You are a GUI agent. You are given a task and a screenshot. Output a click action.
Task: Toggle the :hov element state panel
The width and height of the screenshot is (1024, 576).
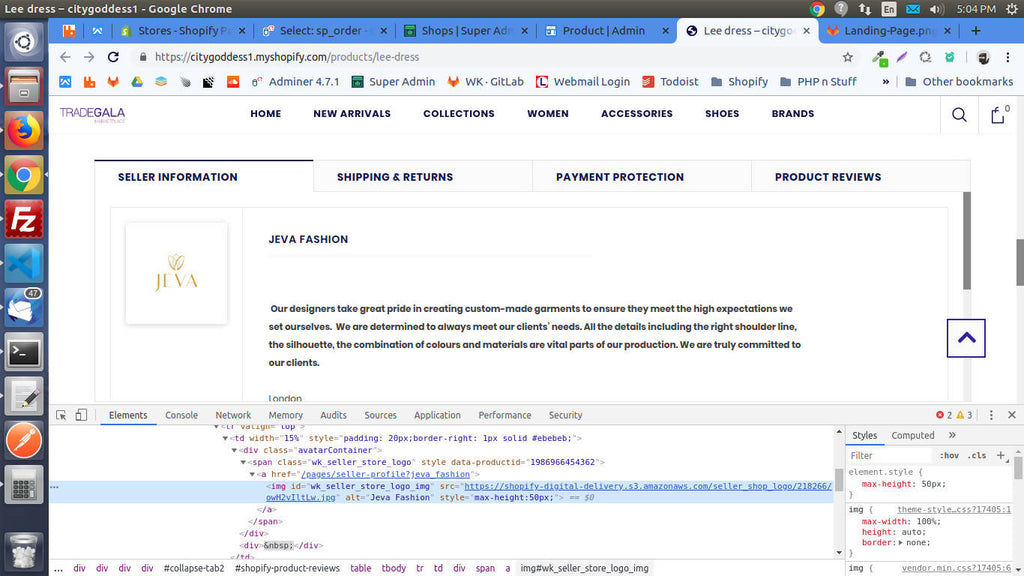coord(949,455)
